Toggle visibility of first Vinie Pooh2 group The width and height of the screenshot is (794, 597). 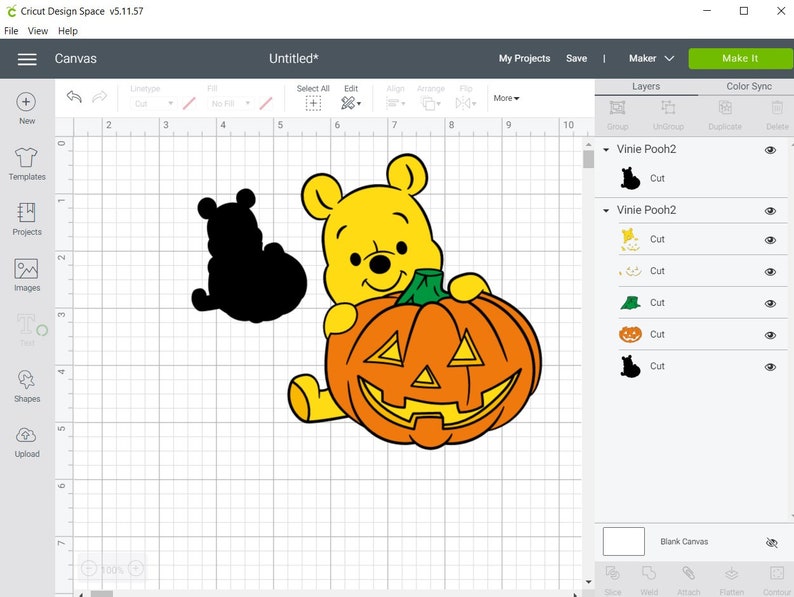(770, 150)
